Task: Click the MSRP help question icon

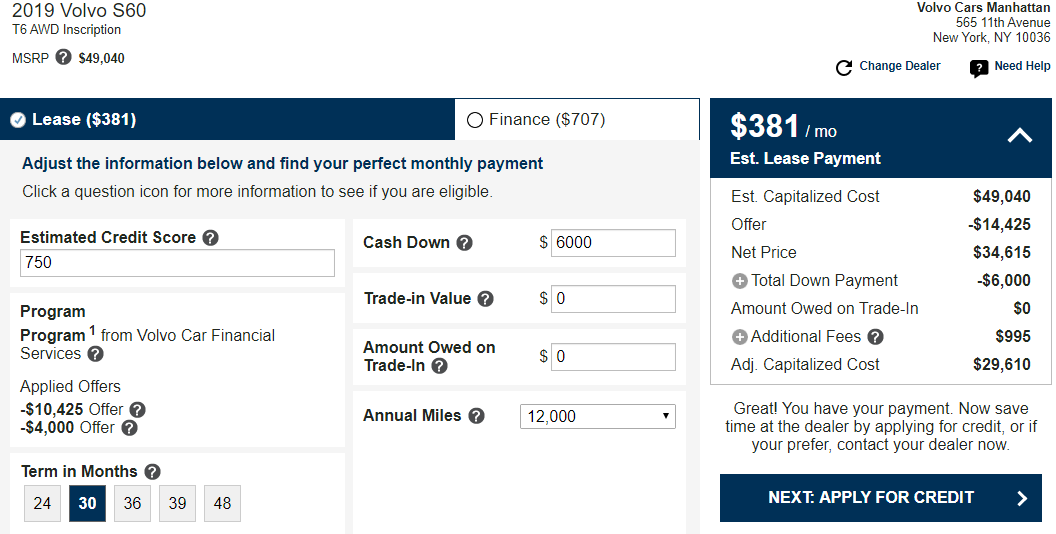Action: 63,57
